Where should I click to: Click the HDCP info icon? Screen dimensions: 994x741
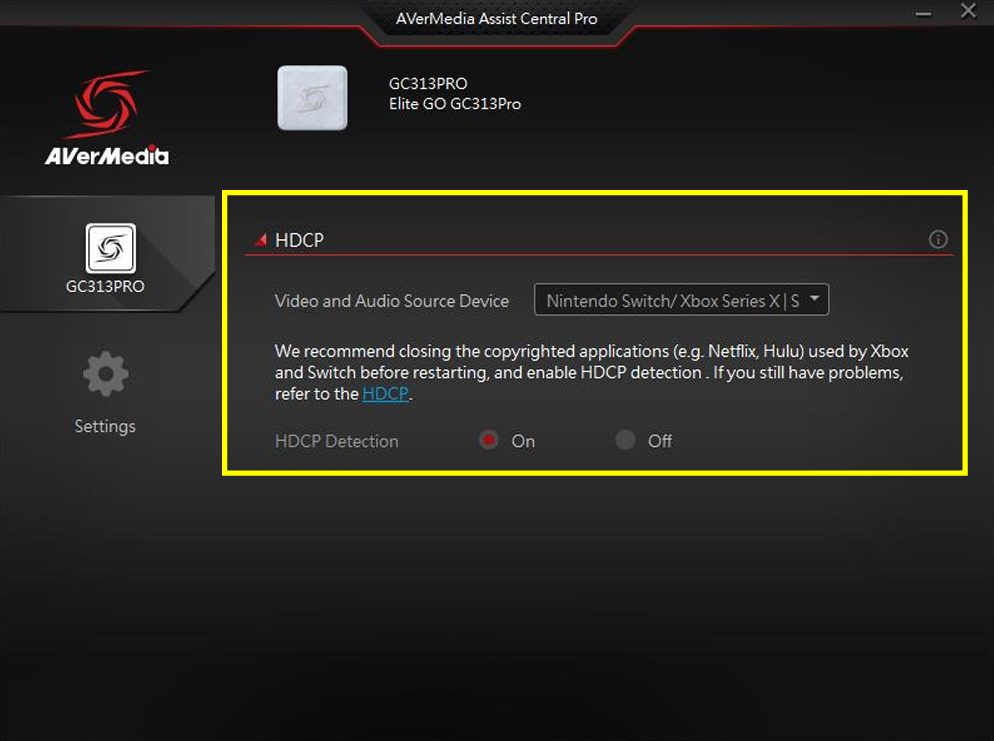938,240
